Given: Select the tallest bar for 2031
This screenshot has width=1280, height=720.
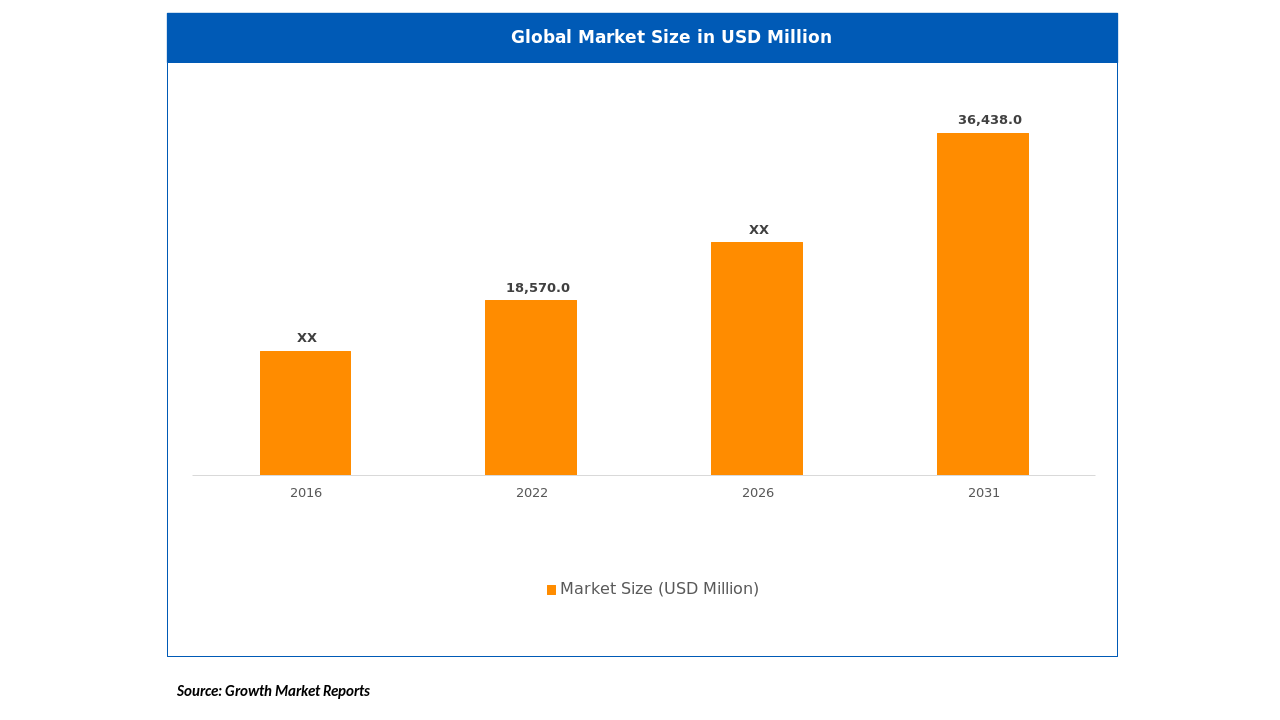Looking at the screenshot, I should [x=982, y=304].
